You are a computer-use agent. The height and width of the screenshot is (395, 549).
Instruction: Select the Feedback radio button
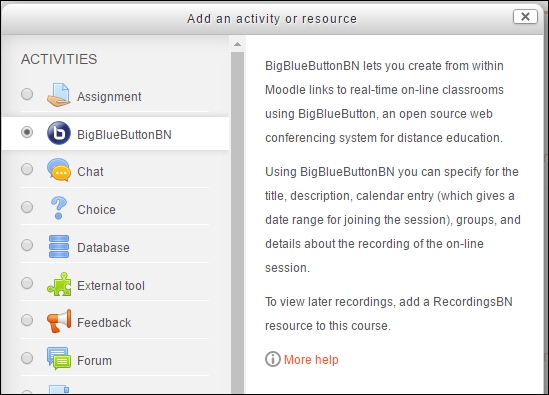27,320
